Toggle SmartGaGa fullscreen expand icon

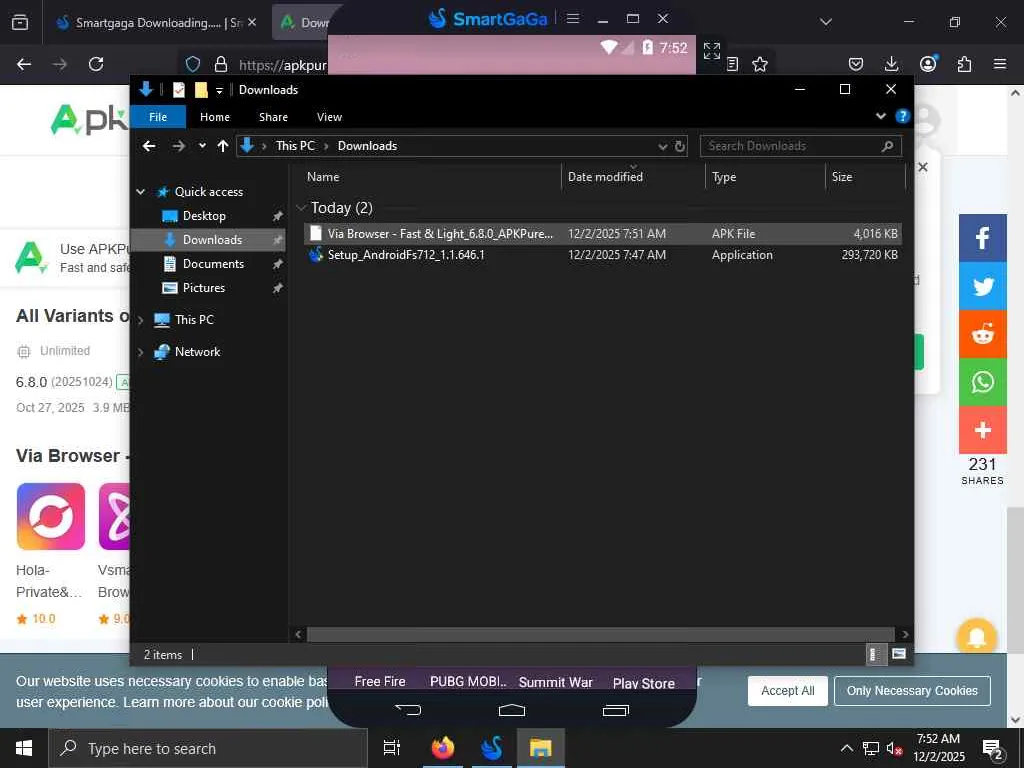(x=712, y=50)
